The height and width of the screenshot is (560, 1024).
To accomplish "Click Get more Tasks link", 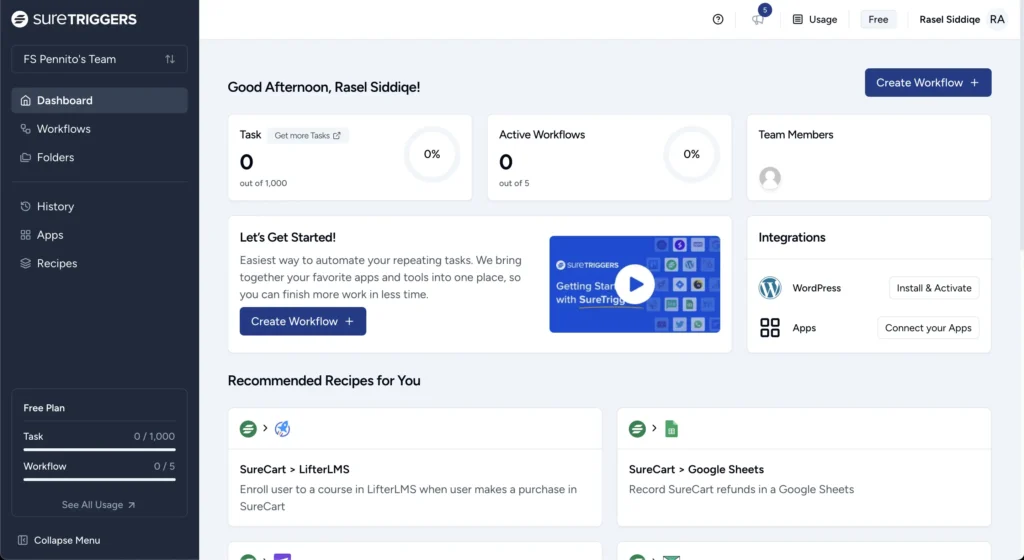I will click(x=308, y=136).
